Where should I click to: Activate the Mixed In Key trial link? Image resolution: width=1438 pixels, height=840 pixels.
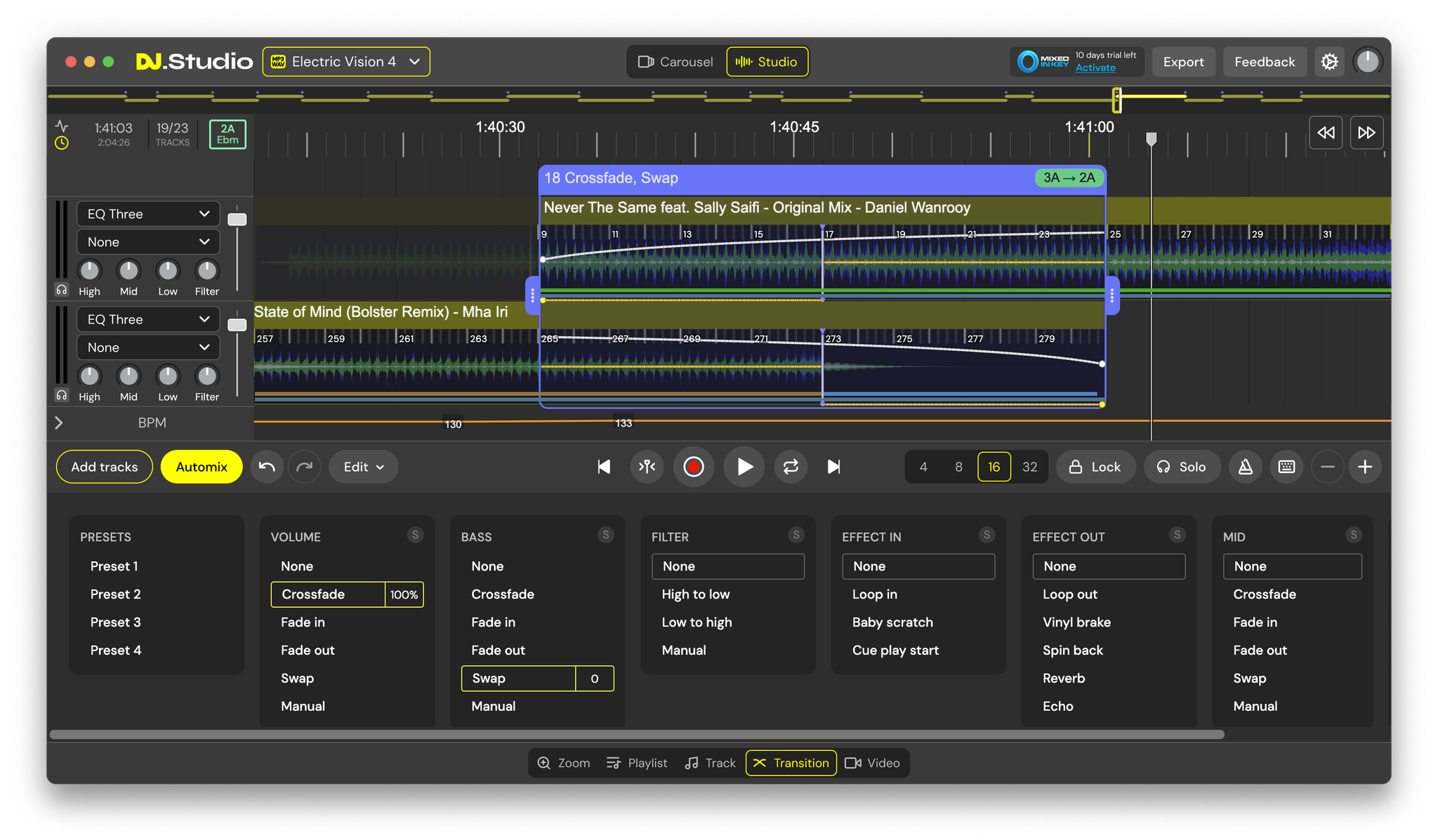pos(1095,67)
